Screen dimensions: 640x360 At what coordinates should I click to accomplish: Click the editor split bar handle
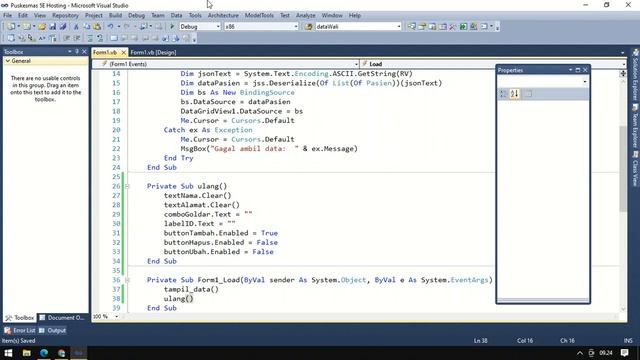[x=623, y=74]
